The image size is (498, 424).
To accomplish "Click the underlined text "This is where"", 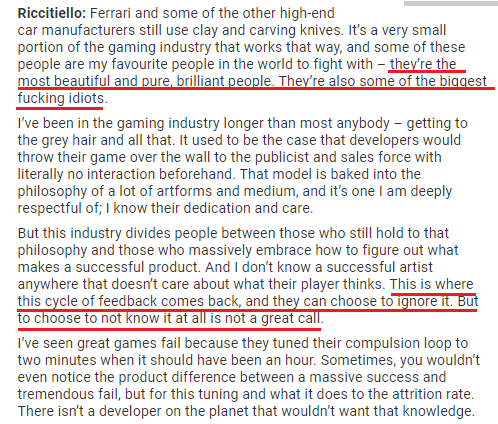I will tap(432, 284).
